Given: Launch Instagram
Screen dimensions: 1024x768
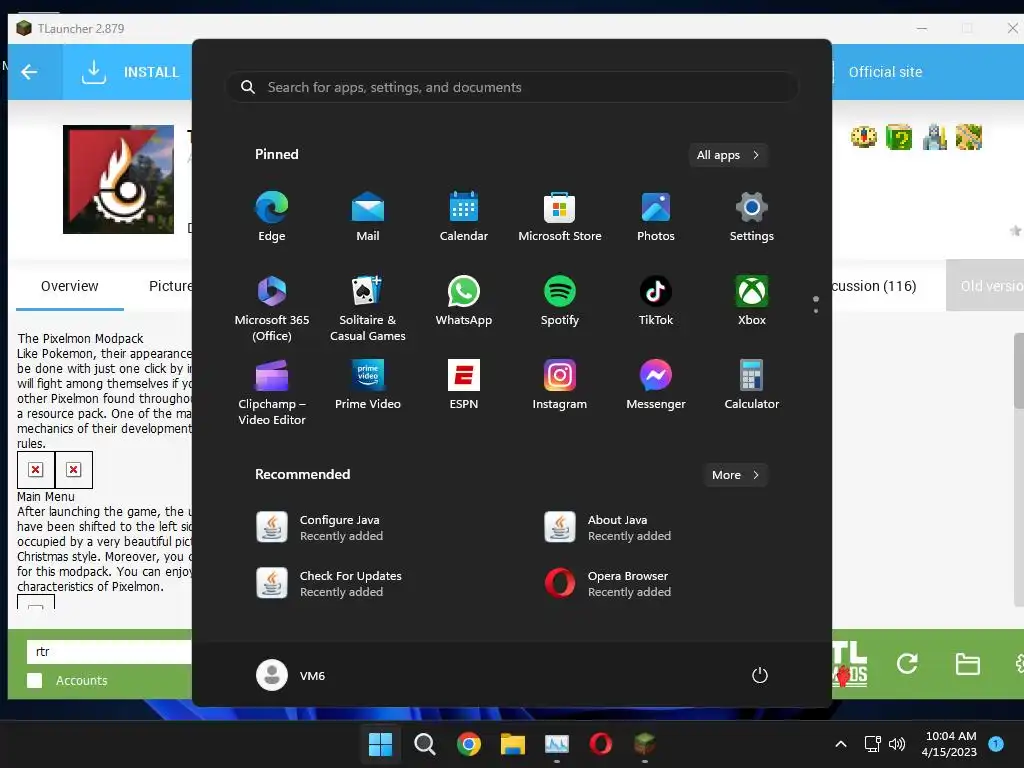Looking at the screenshot, I should coord(560,385).
